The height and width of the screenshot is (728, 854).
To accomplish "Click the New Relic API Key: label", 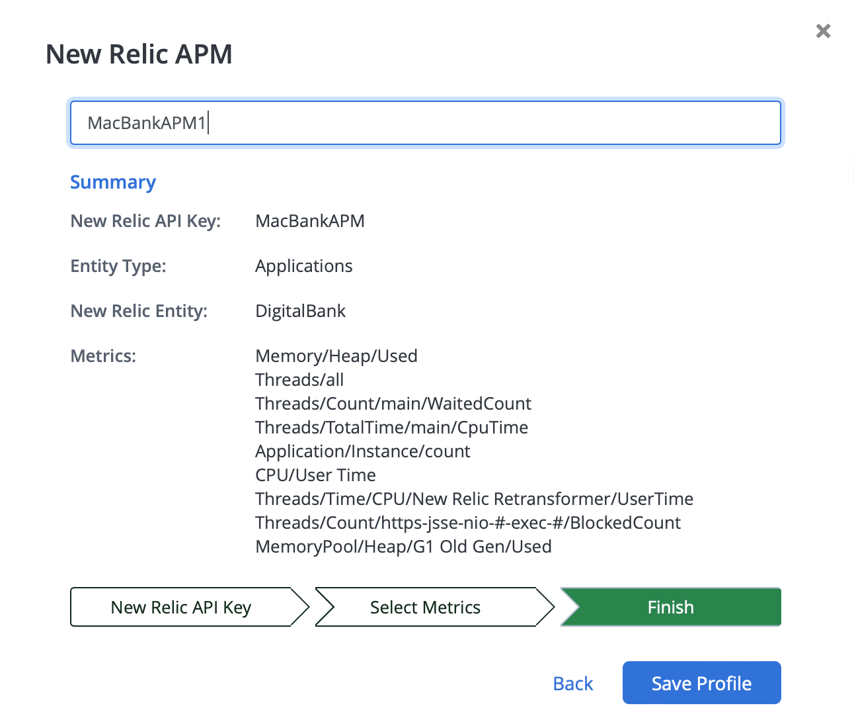I will (145, 221).
